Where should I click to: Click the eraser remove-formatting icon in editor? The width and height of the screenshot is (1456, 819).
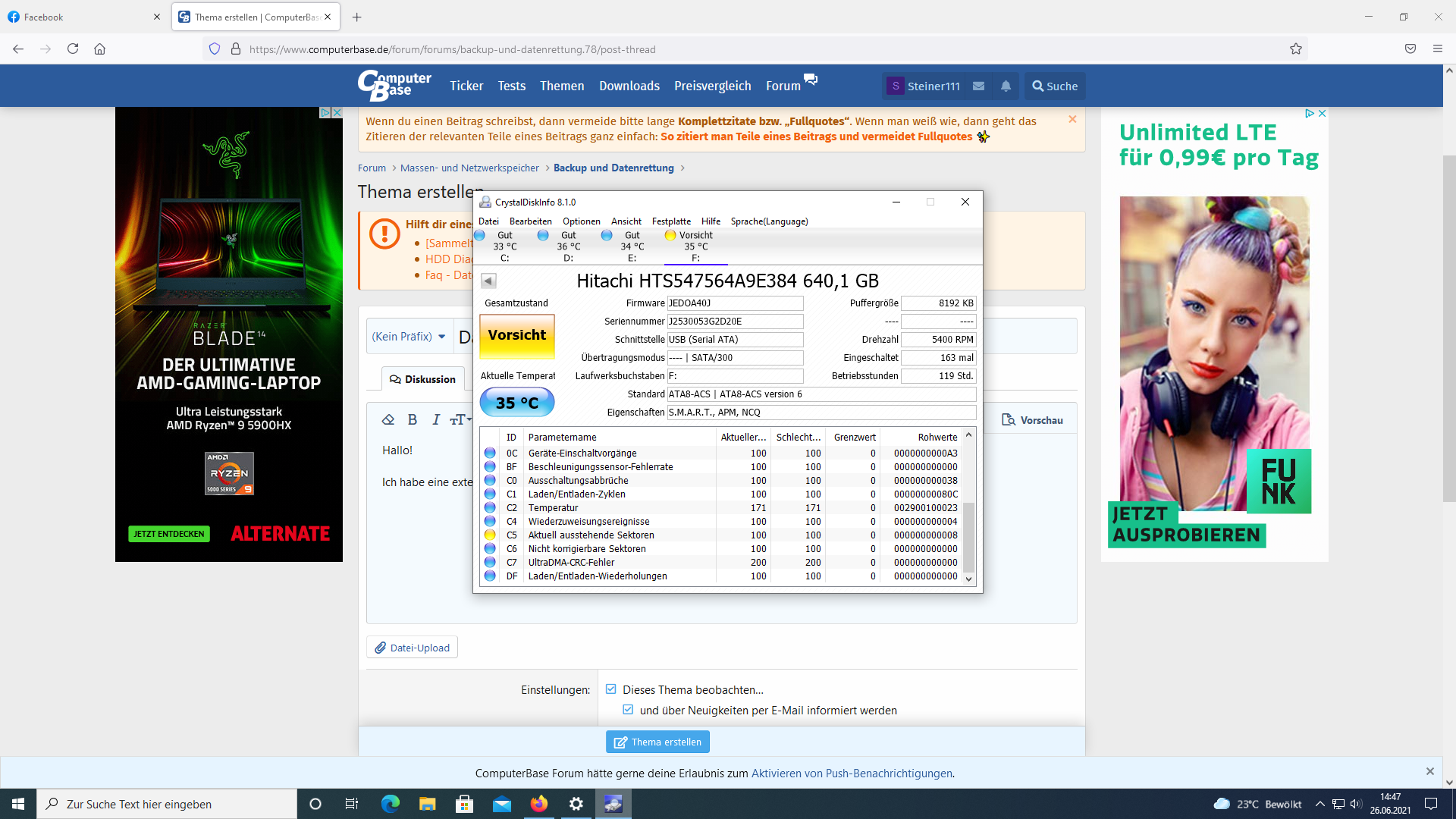point(388,420)
